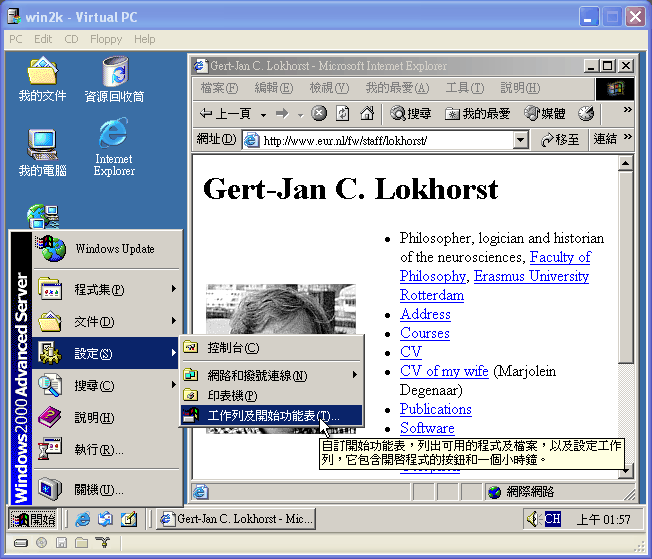
Task: Click the Stop loading icon
Action: [x=319, y=113]
